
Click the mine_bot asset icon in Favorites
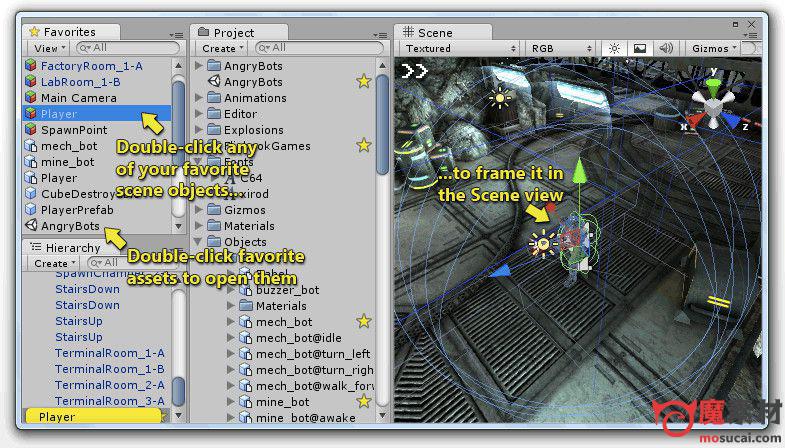point(31,162)
